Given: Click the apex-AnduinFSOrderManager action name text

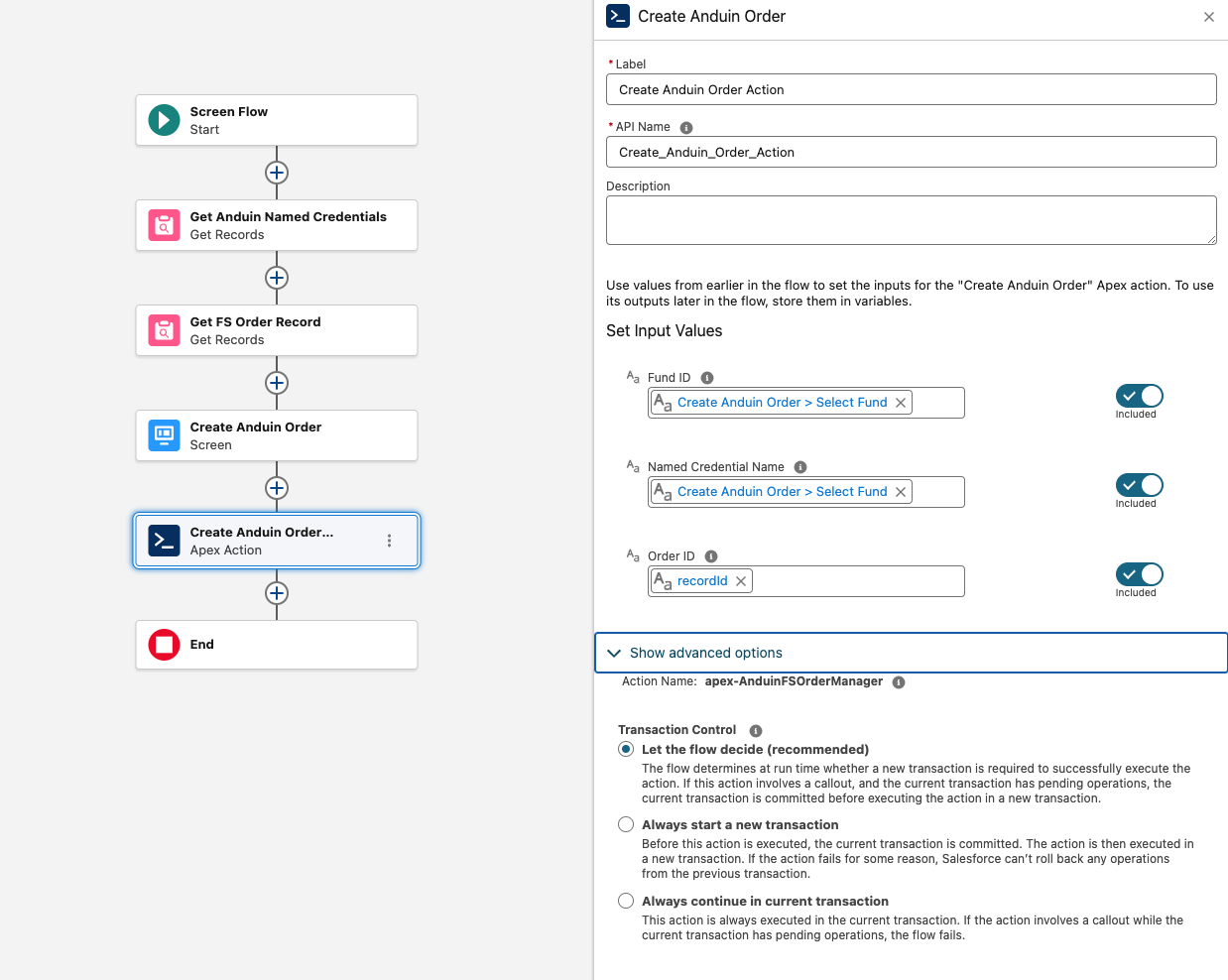Looking at the screenshot, I should pos(794,681).
